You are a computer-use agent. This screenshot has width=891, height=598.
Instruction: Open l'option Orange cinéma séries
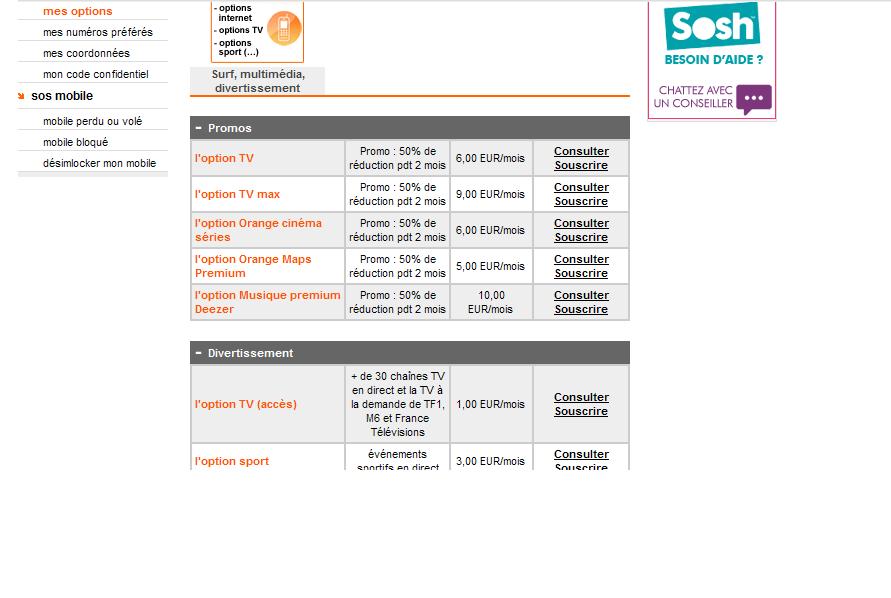click(259, 230)
